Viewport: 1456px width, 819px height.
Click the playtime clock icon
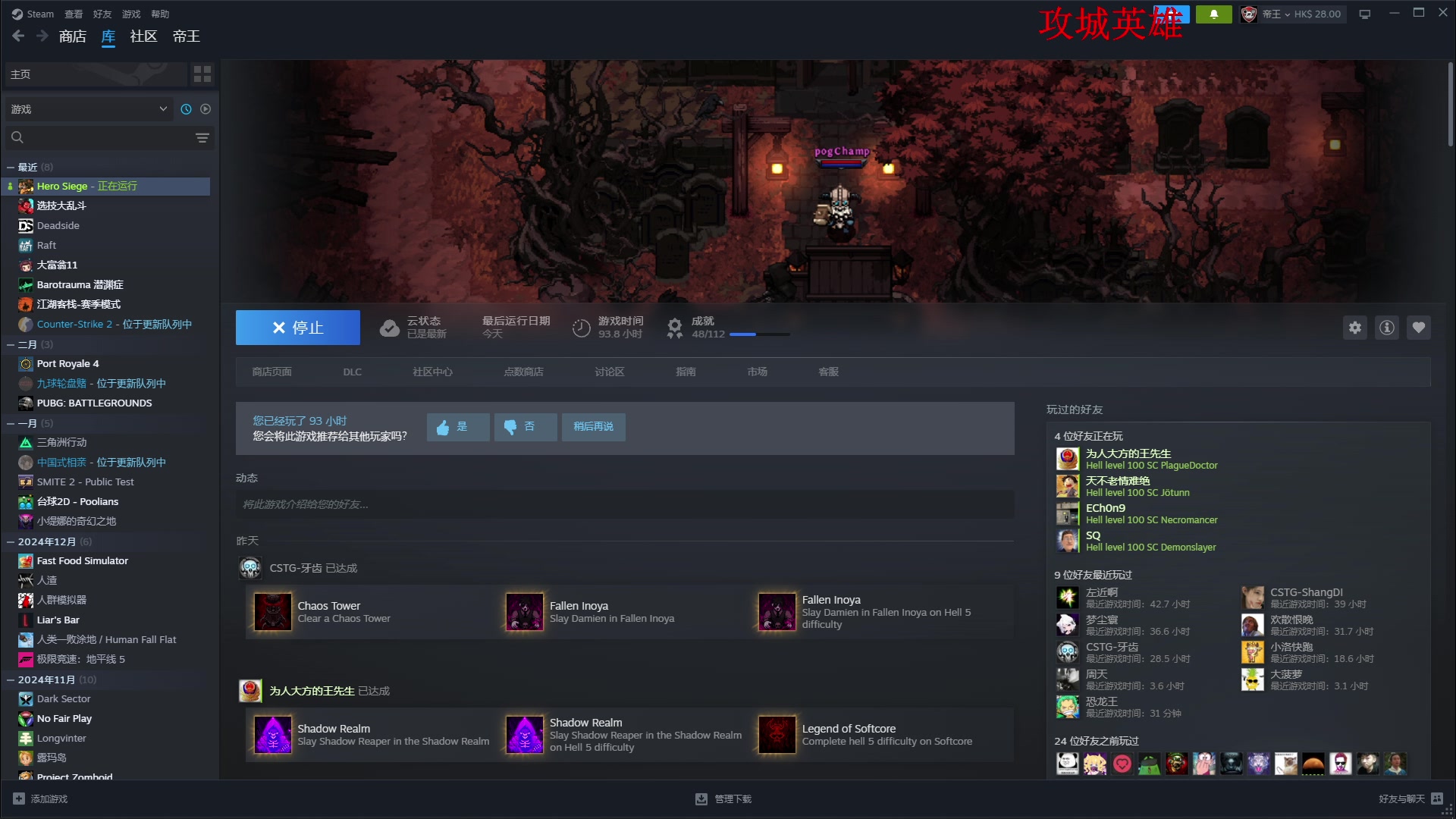click(x=581, y=328)
